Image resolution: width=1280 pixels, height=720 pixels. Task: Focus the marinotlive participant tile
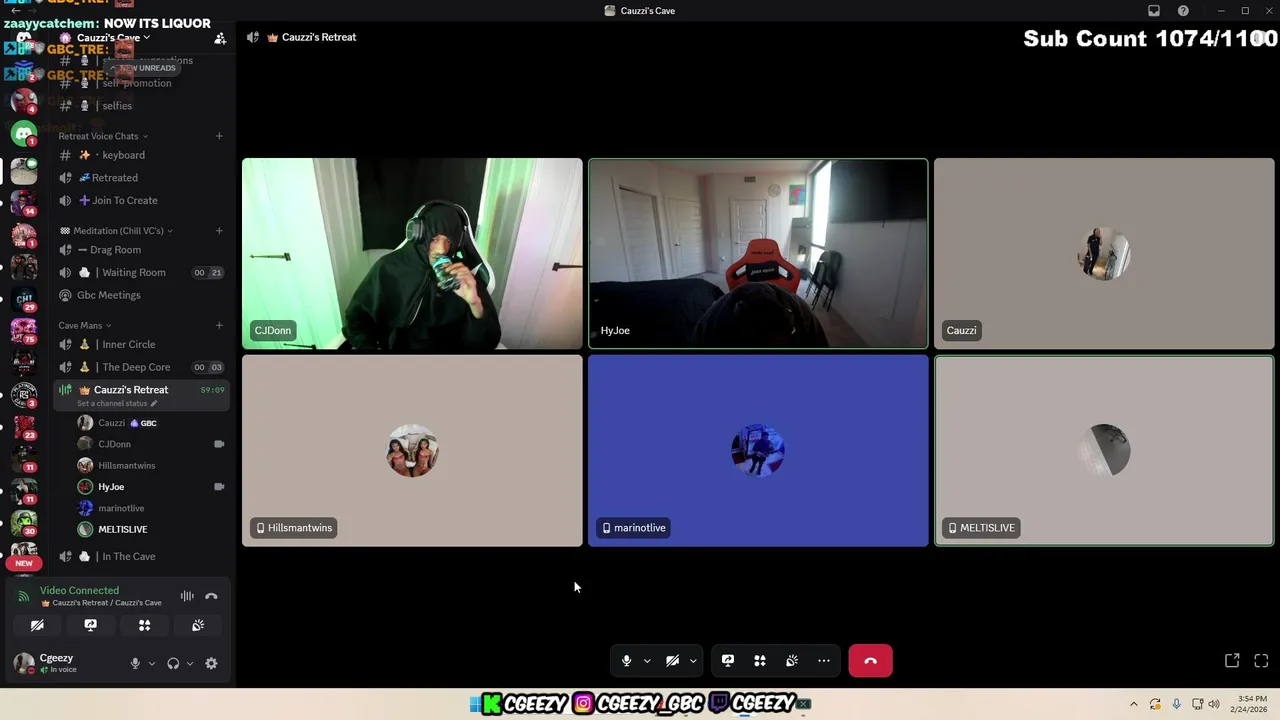[x=758, y=450]
